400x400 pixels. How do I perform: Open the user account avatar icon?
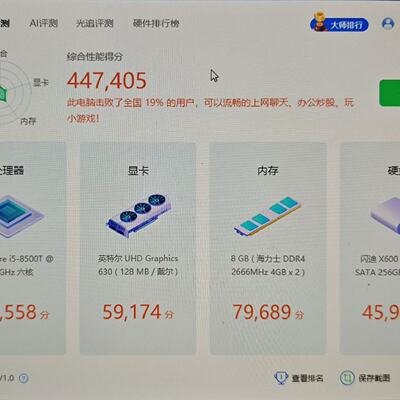388,24
